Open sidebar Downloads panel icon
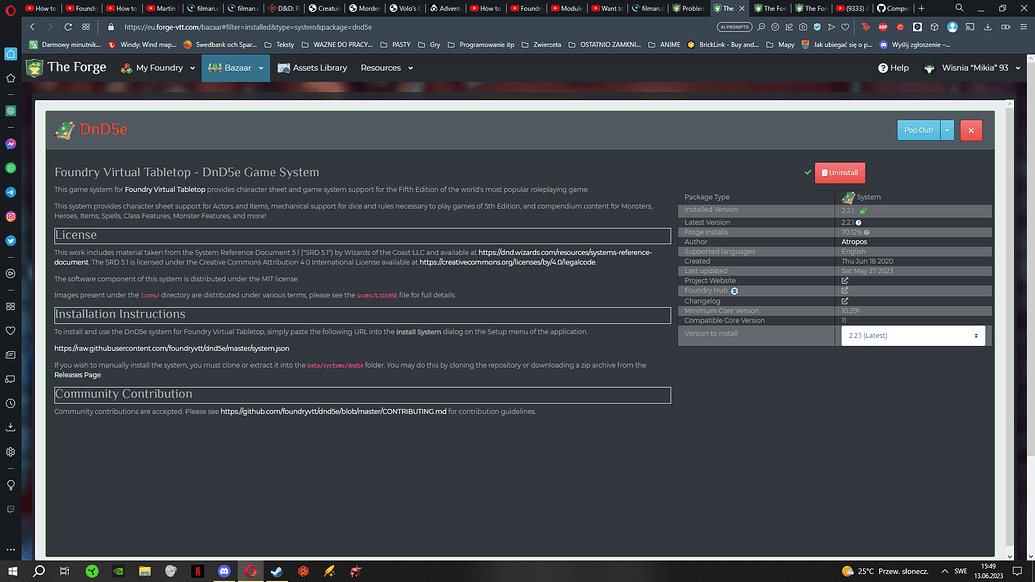Viewport: 1035px width, 582px height. pos(11,428)
